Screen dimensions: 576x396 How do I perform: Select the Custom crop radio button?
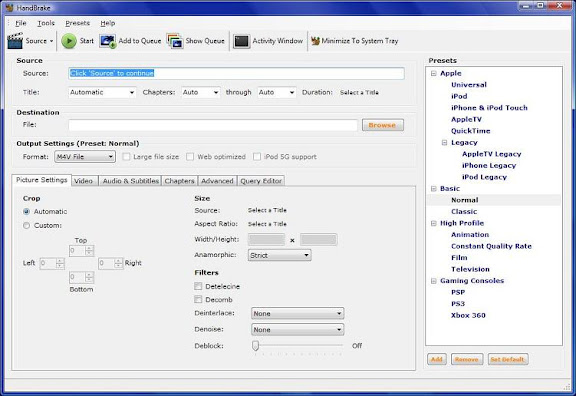tap(26, 226)
